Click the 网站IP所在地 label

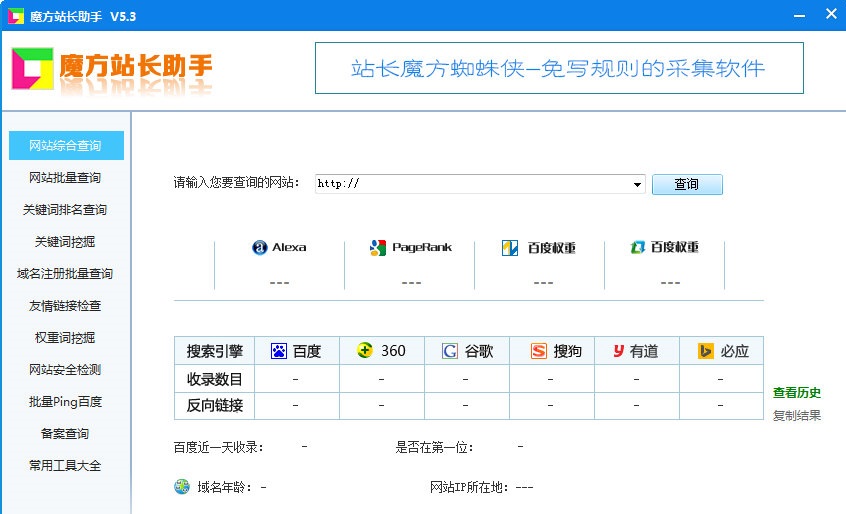click(469, 487)
